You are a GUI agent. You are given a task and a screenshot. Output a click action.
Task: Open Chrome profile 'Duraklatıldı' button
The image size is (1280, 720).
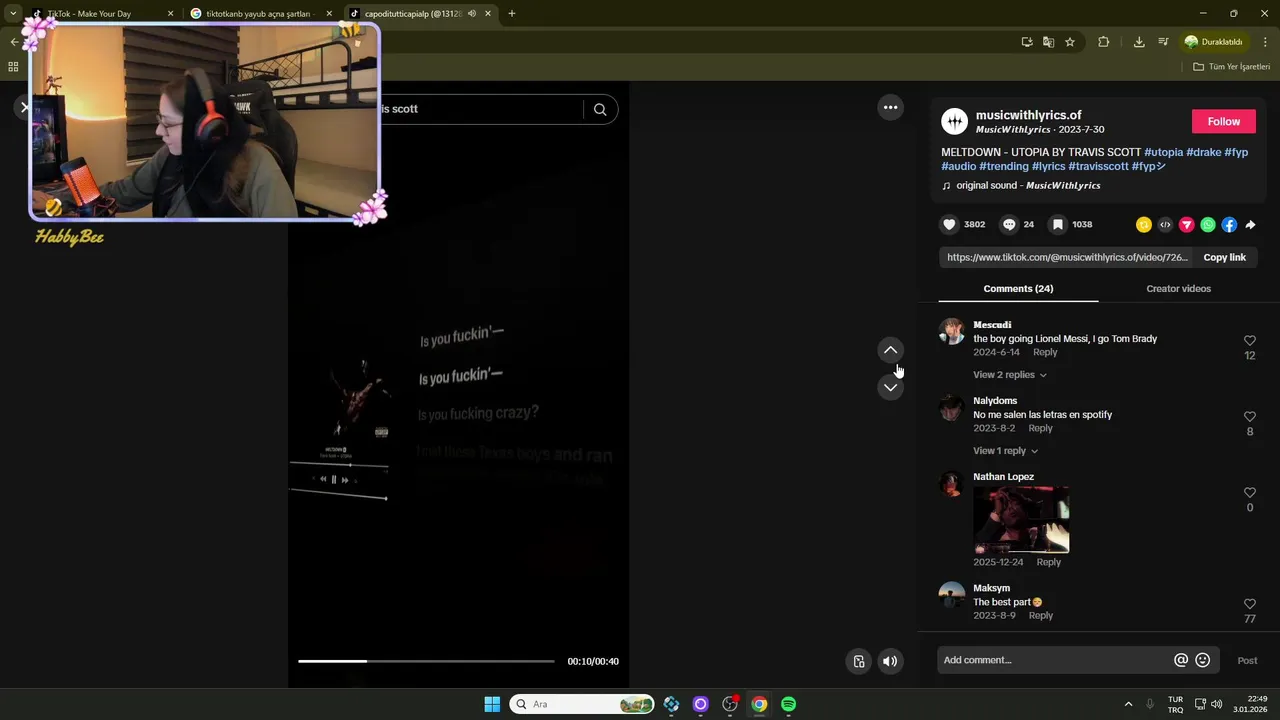(1213, 42)
